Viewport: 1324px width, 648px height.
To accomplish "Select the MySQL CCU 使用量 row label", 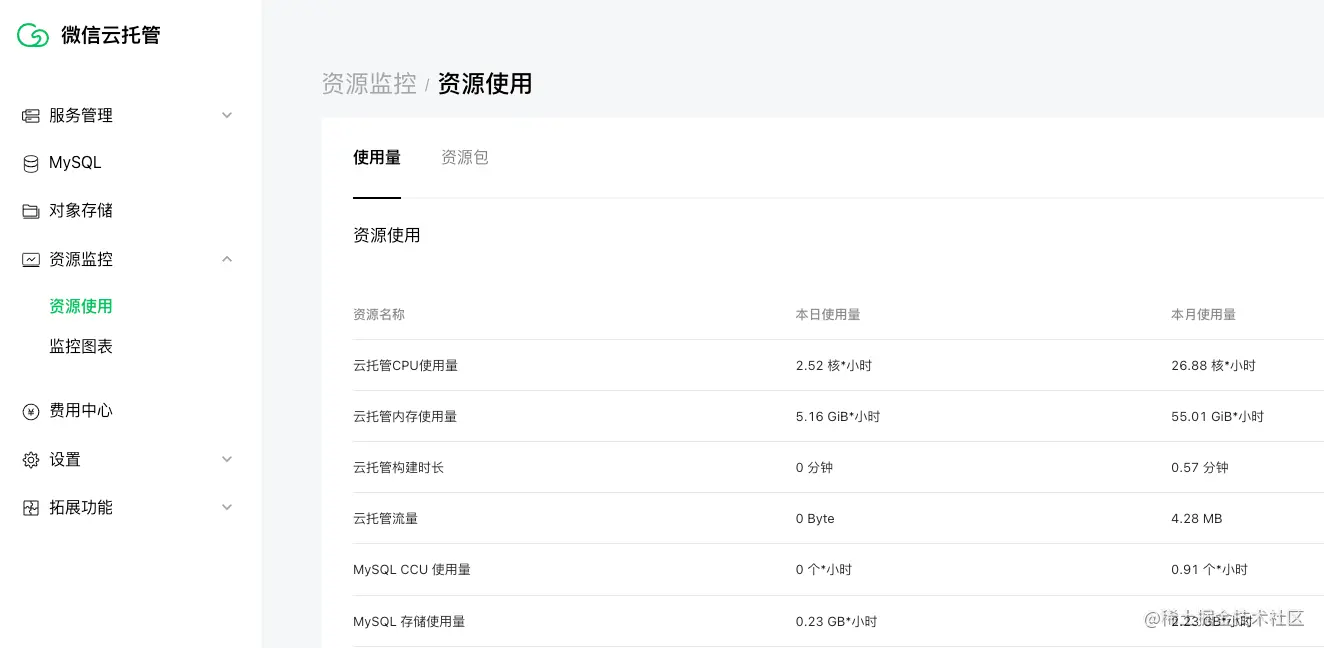I will point(412,569).
